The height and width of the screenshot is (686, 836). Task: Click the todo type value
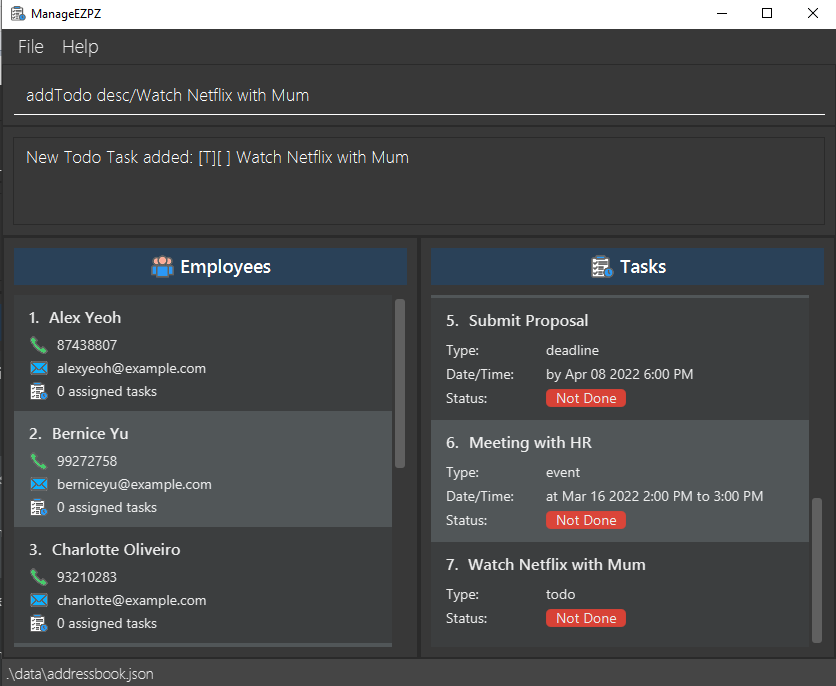560,595
